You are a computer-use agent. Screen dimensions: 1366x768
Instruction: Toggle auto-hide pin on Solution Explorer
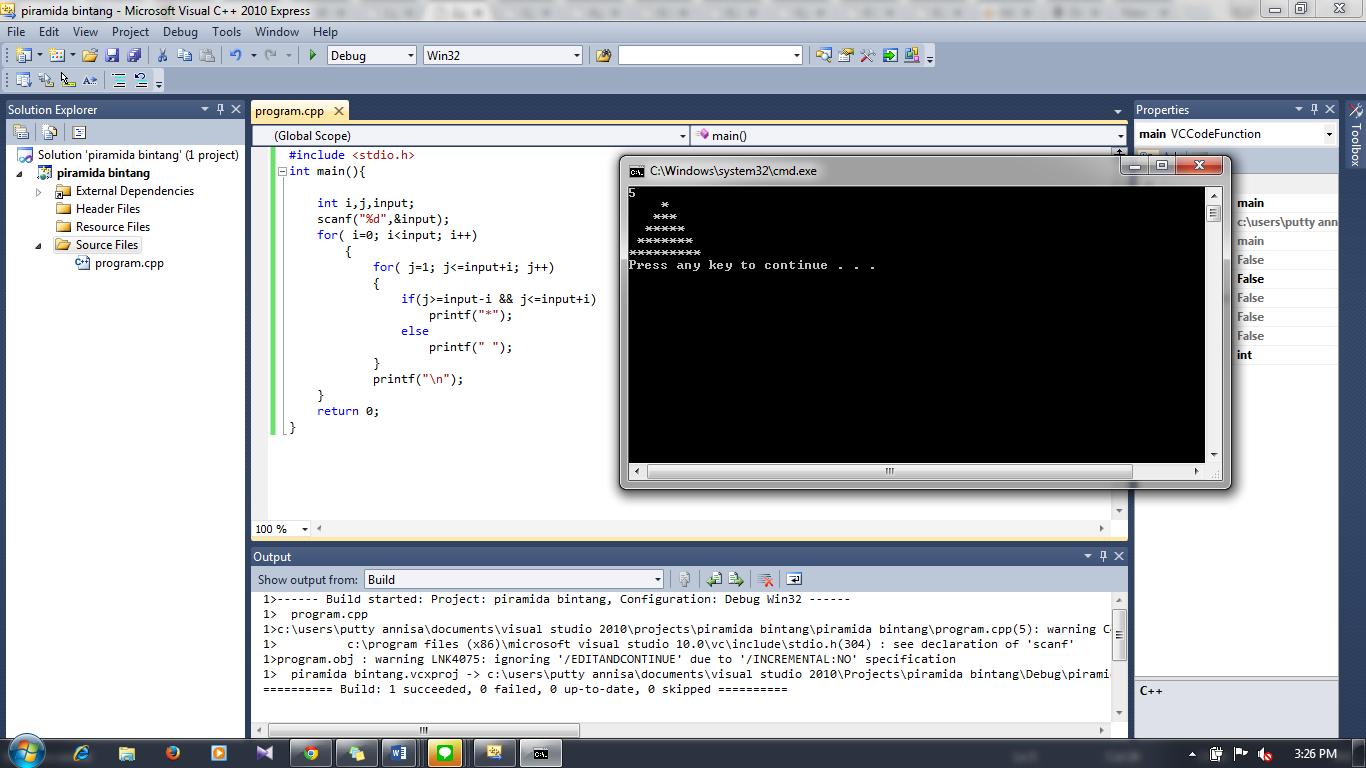point(220,109)
